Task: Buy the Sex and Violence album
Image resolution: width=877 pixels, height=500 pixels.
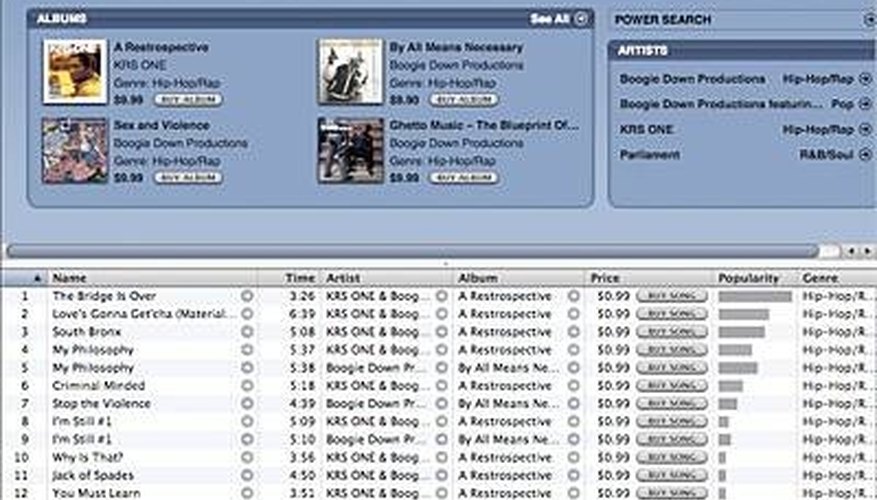Action: (188, 178)
